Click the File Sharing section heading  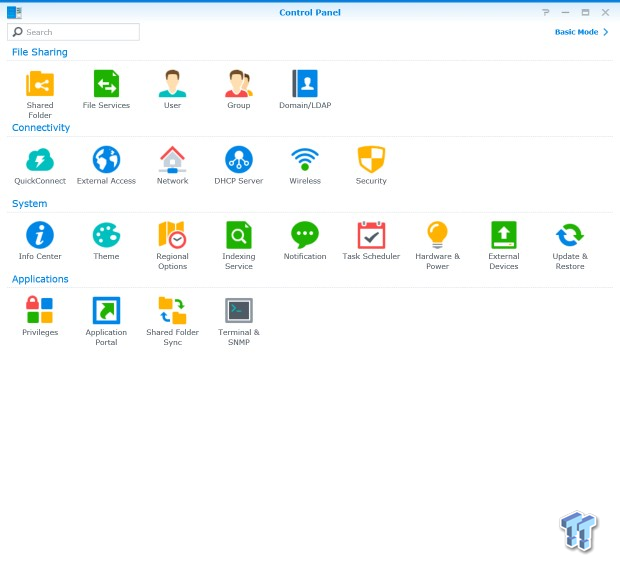(40, 52)
